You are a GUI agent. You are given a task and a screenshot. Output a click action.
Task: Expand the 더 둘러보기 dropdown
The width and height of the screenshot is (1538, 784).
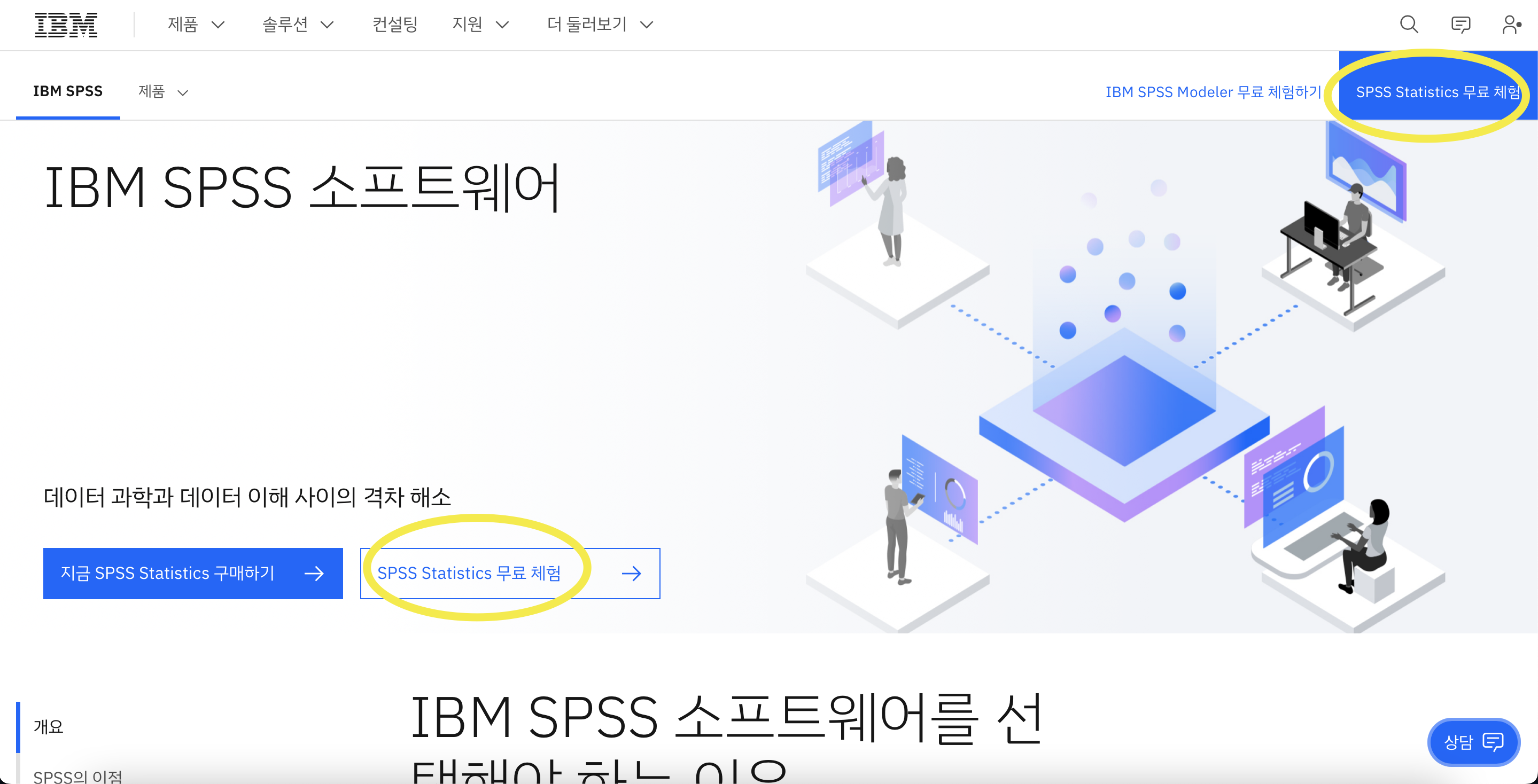[x=600, y=25]
